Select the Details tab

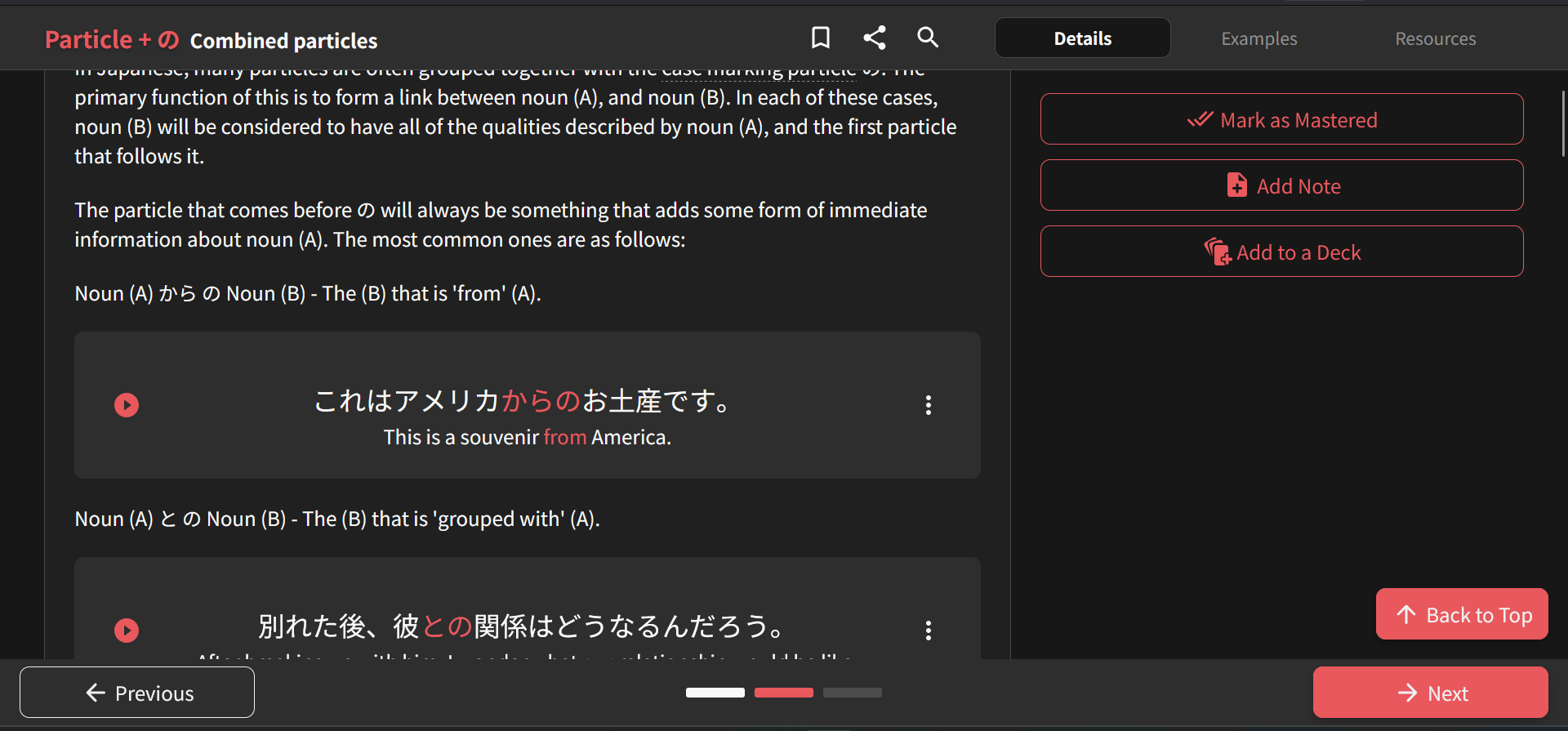point(1082,38)
